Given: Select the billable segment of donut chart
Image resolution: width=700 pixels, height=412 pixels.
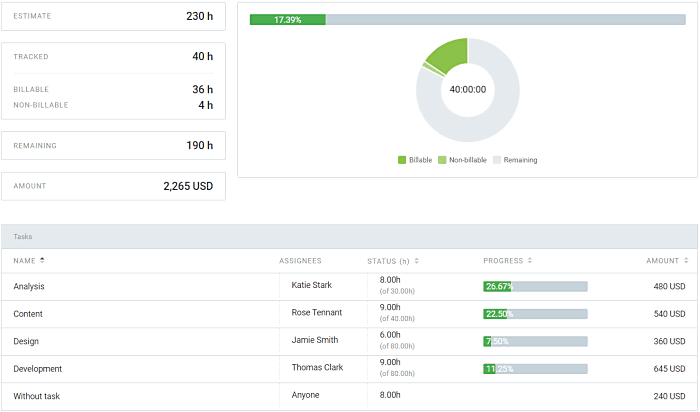Looking at the screenshot, I should (x=448, y=53).
